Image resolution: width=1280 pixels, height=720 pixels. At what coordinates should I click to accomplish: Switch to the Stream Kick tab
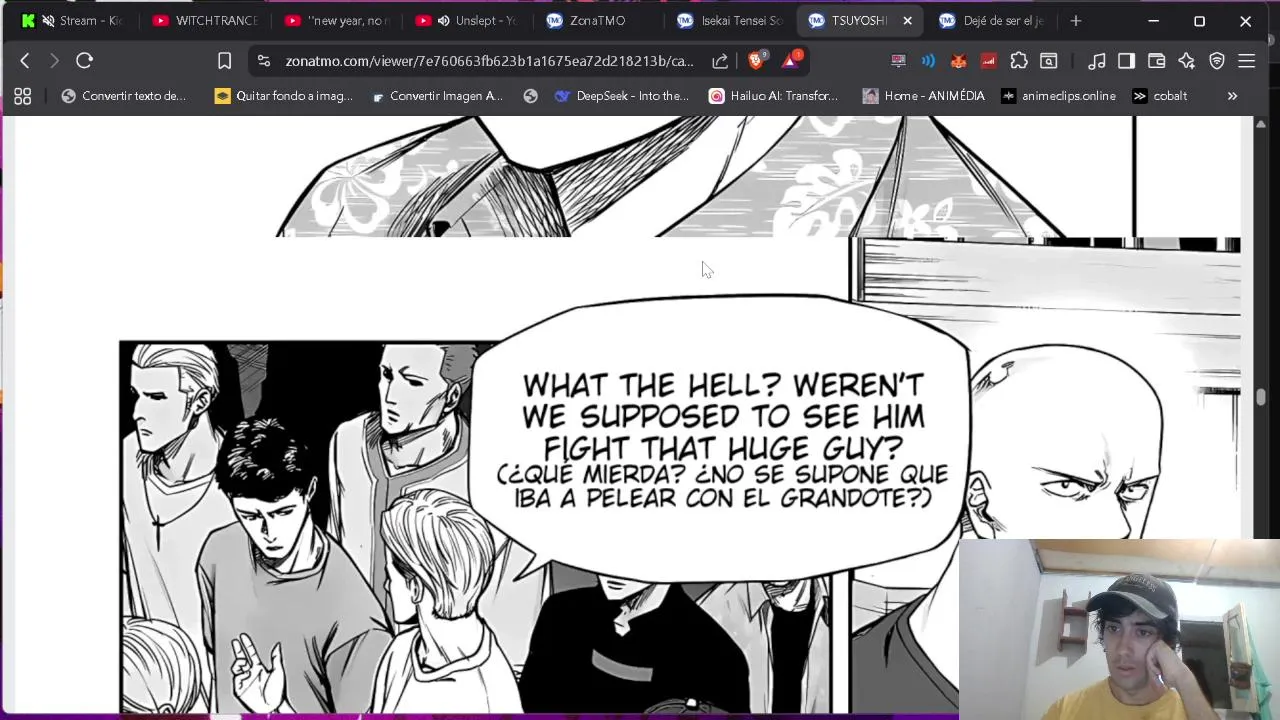pyautogui.click(x=76, y=21)
